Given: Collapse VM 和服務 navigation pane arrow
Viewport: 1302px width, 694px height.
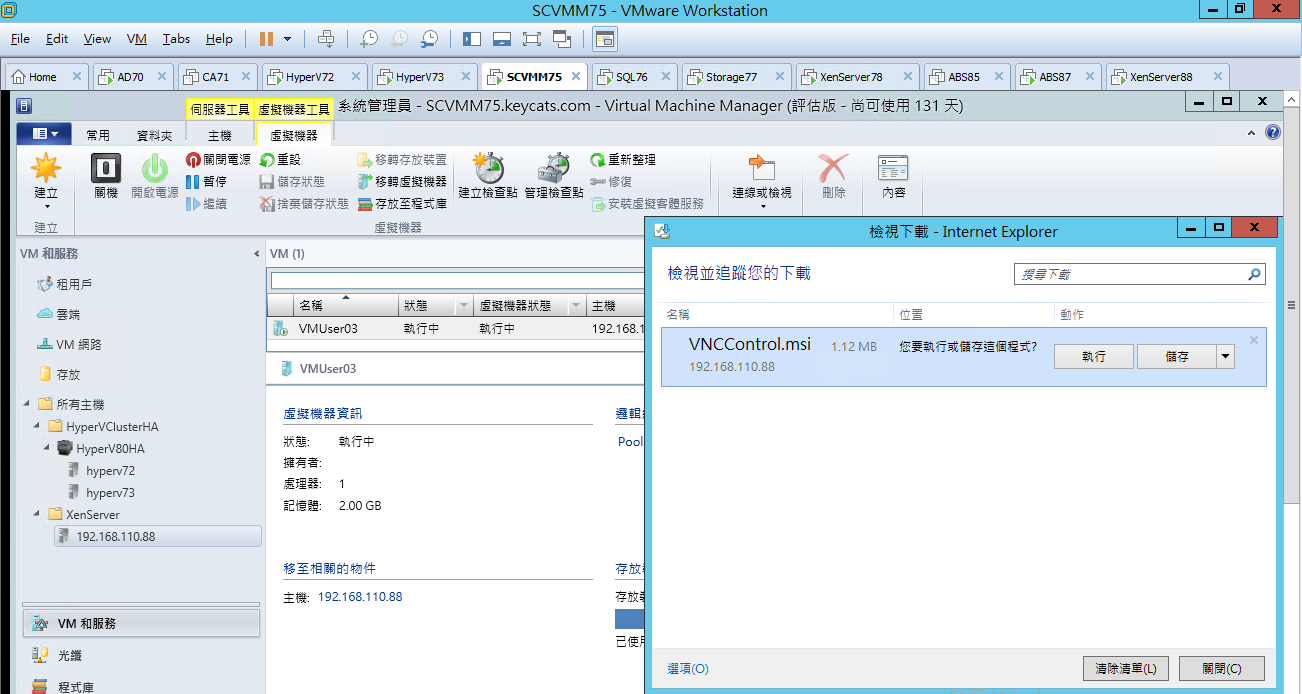Looking at the screenshot, I should point(257,254).
